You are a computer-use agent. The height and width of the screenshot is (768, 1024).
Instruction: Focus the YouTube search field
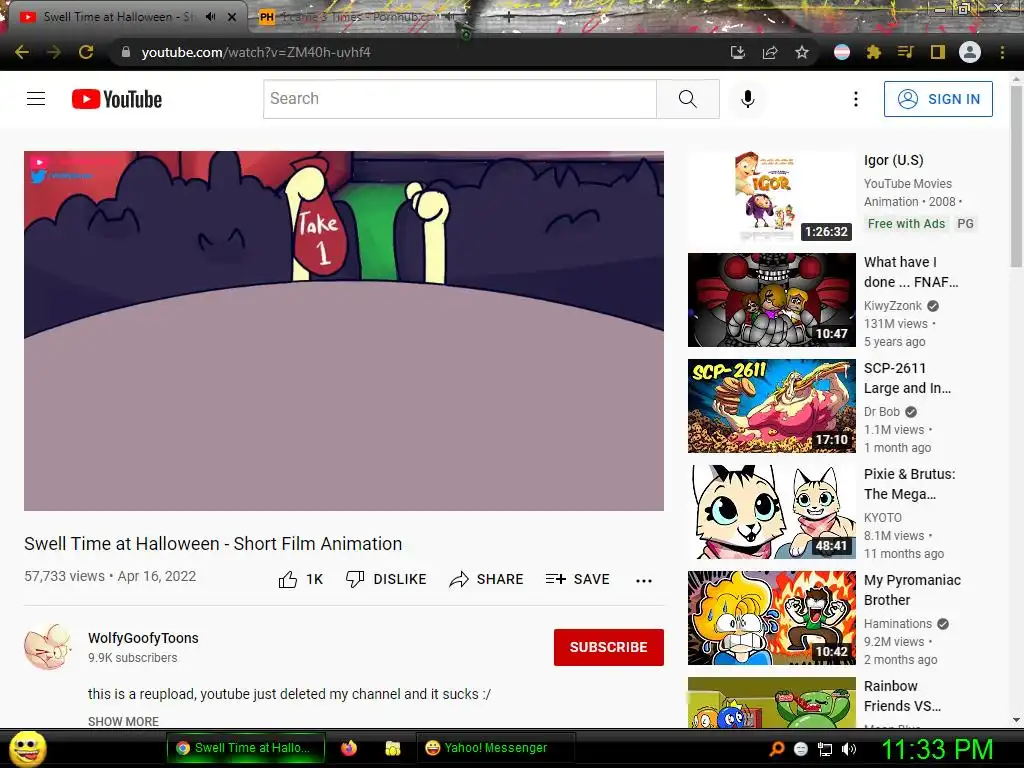(x=460, y=99)
